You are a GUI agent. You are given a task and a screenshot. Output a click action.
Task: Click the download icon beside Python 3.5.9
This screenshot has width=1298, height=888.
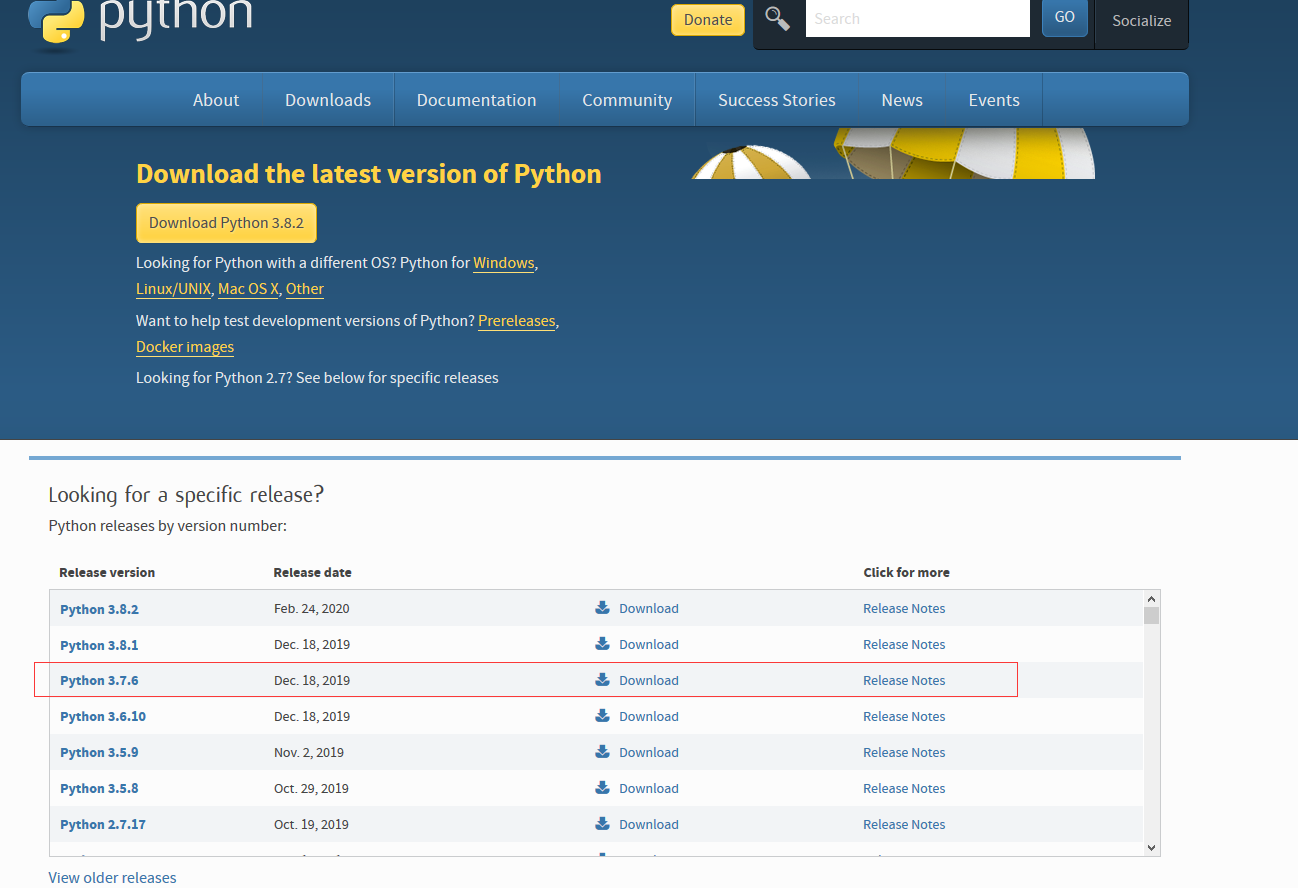pos(601,751)
